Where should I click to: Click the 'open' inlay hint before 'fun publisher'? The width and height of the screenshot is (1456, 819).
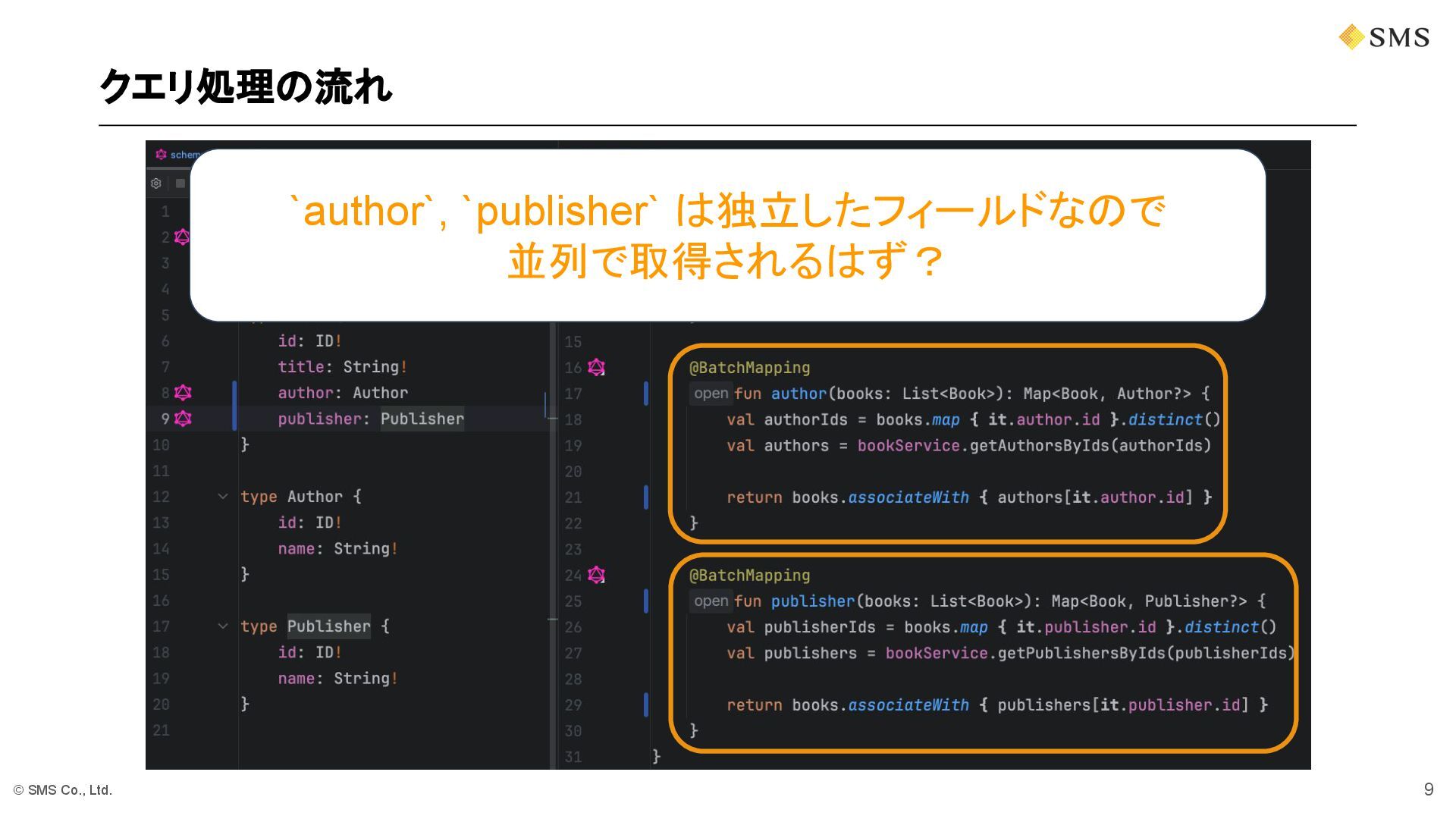pyautogui.click(x=711, y=601)
